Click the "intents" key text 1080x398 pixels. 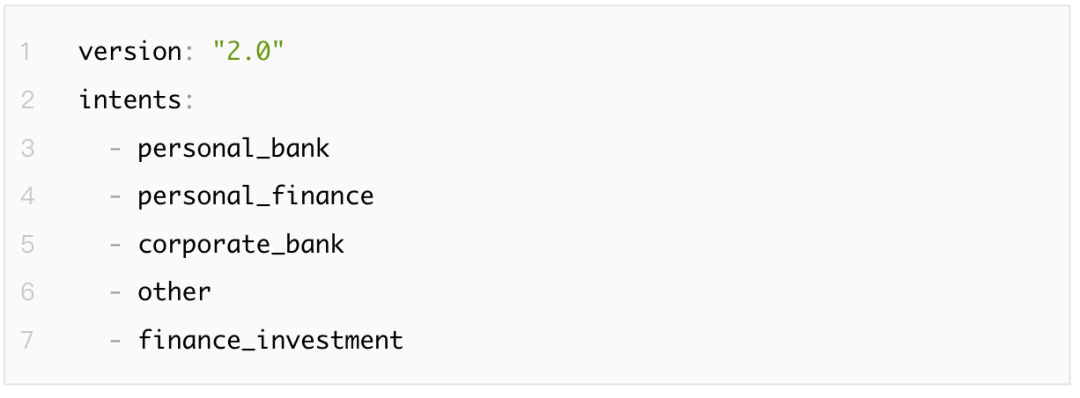pyautogui.click(x=130, y=101)
